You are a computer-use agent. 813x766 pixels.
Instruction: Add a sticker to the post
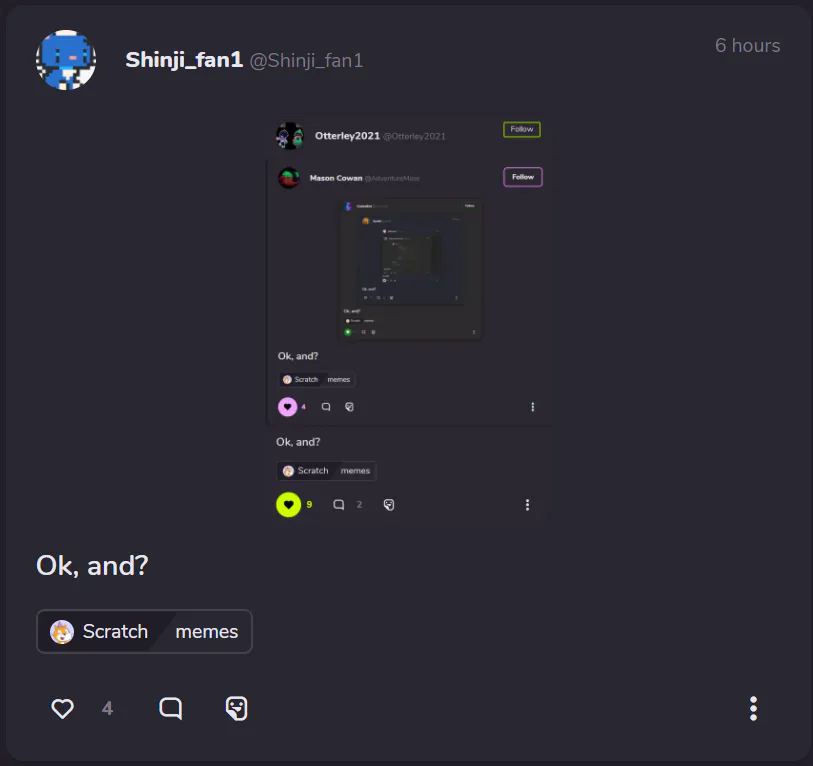click(236, 708)
